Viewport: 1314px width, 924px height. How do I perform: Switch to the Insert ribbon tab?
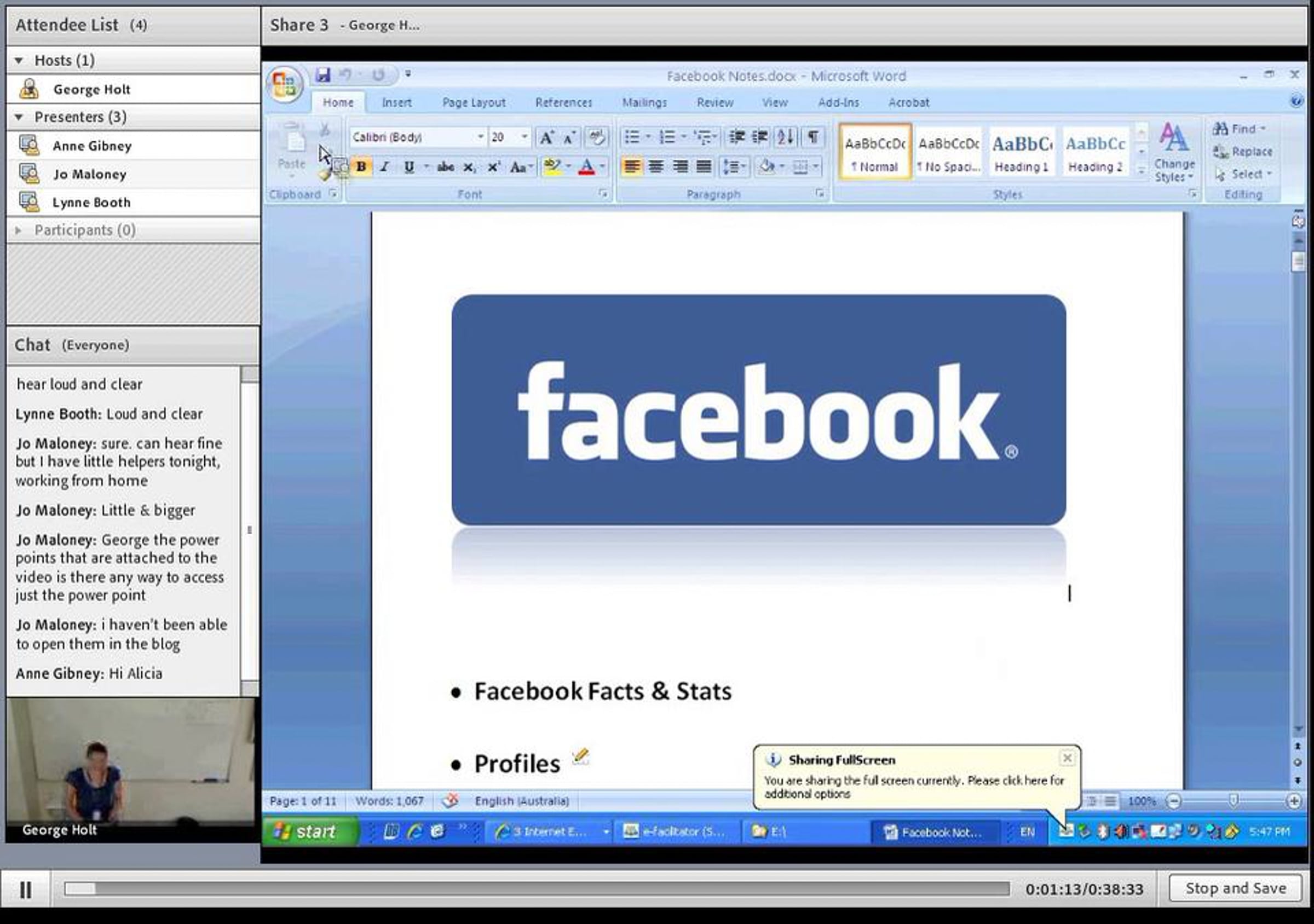pos(396,102)
